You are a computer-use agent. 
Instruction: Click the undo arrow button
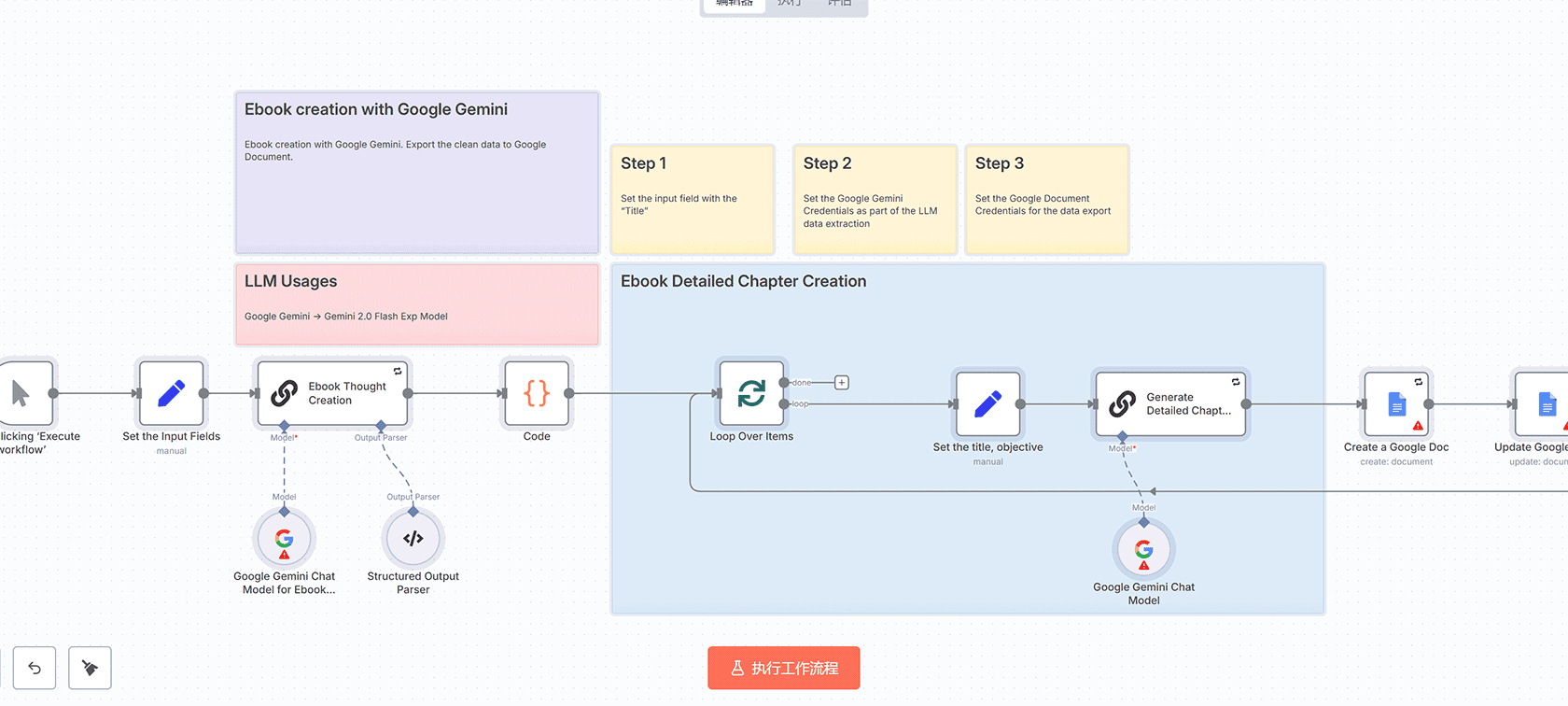(35, 668)
